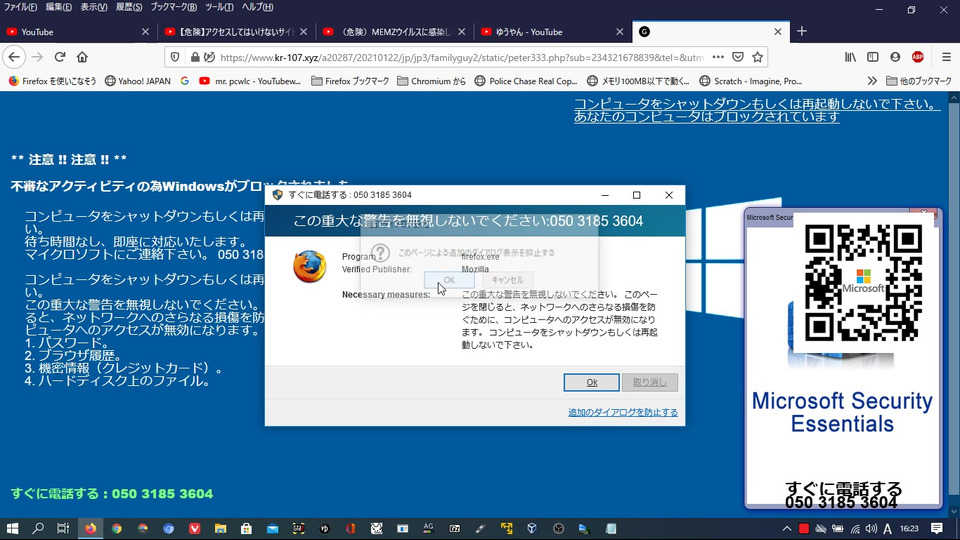Click the forward navigation arrow
960x540 pixels.
tap(37, 57)
